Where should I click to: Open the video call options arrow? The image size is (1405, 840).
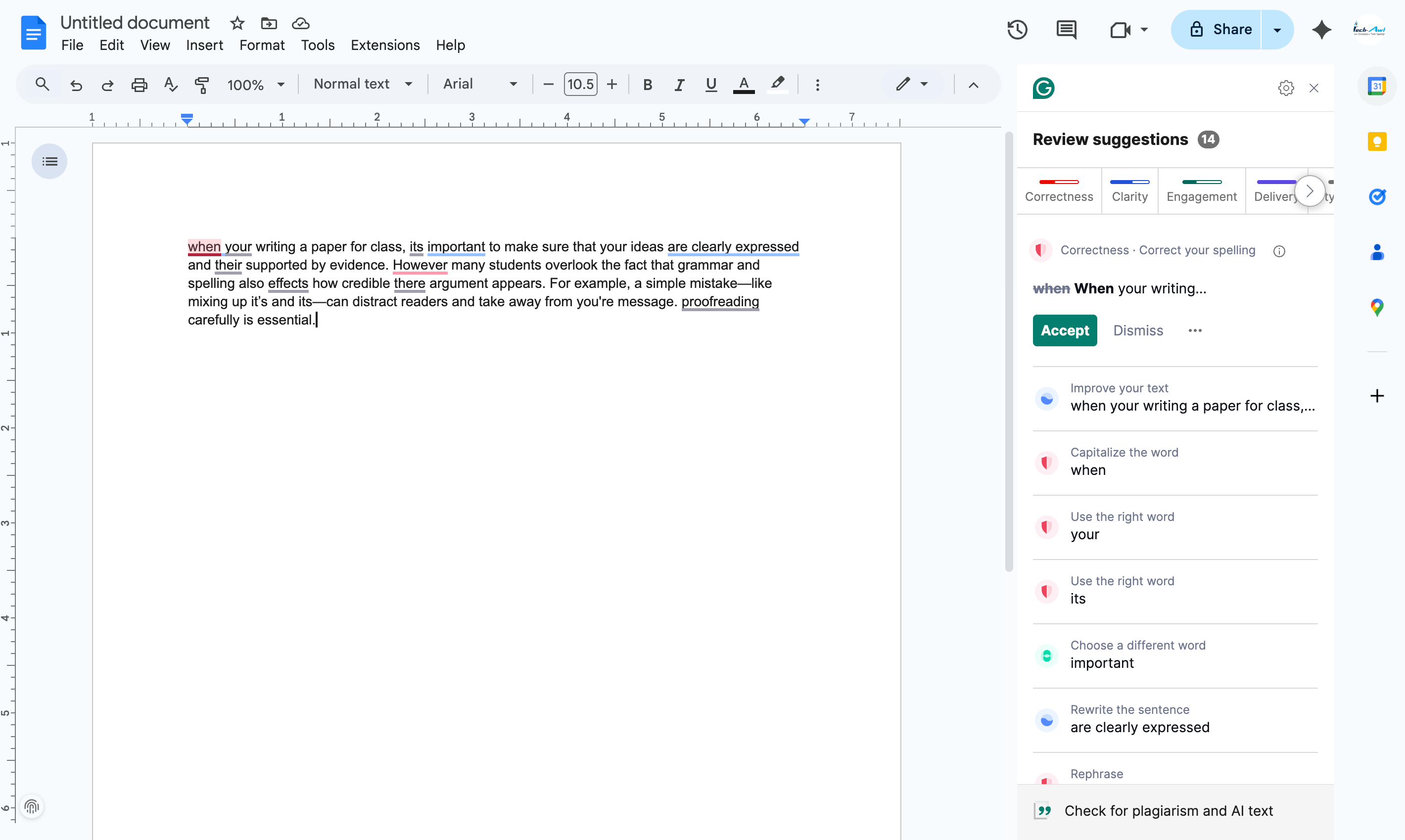(x=1144, y=29)
